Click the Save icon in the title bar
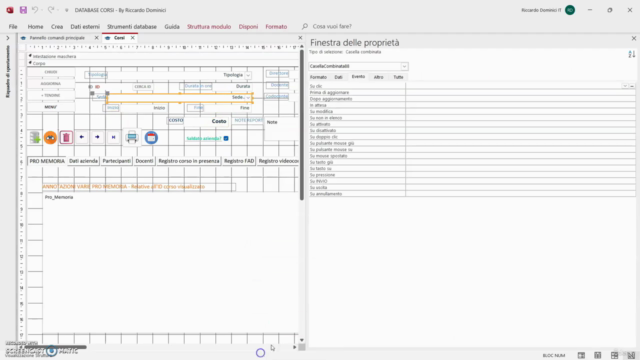The image size is (640, 360). [x=23, y=10]
